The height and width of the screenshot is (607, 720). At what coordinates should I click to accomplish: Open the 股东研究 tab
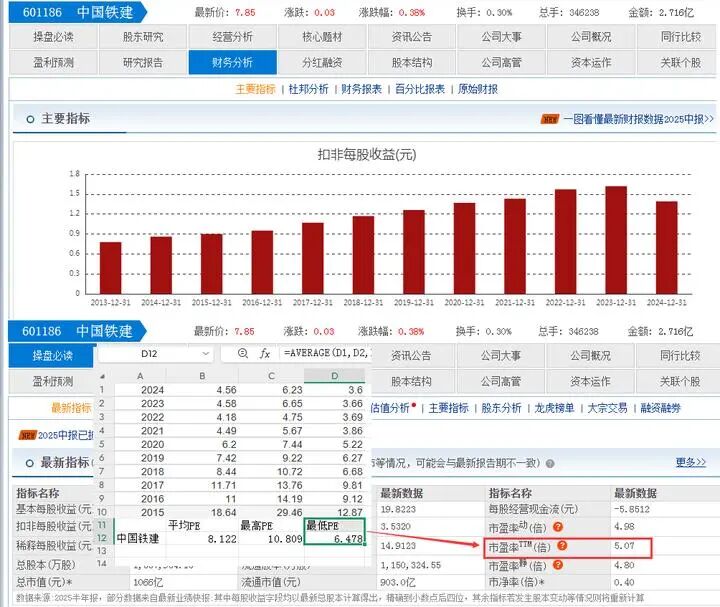coord(143,37)
